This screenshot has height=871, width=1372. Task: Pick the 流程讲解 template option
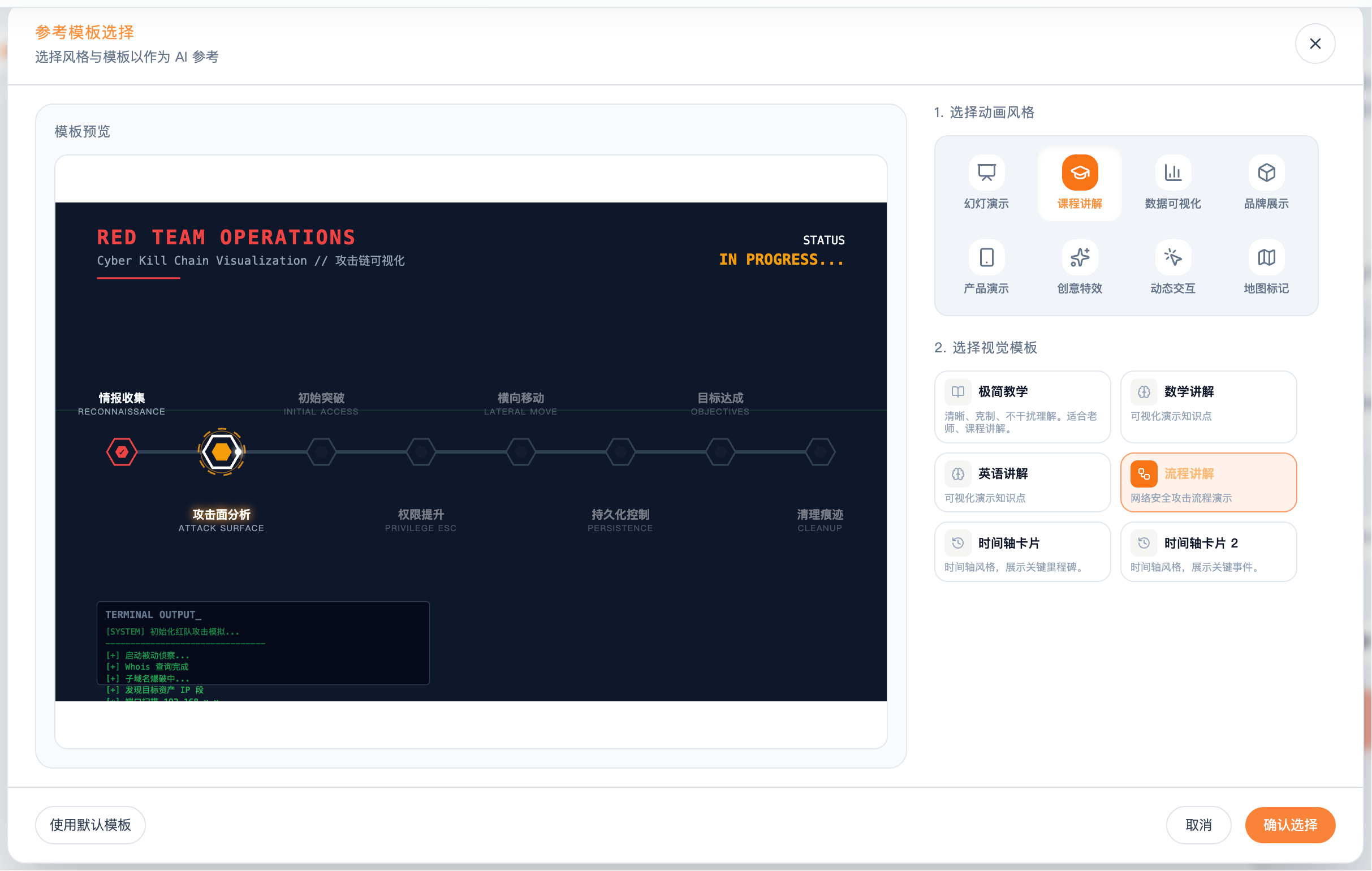point(1208,482)
